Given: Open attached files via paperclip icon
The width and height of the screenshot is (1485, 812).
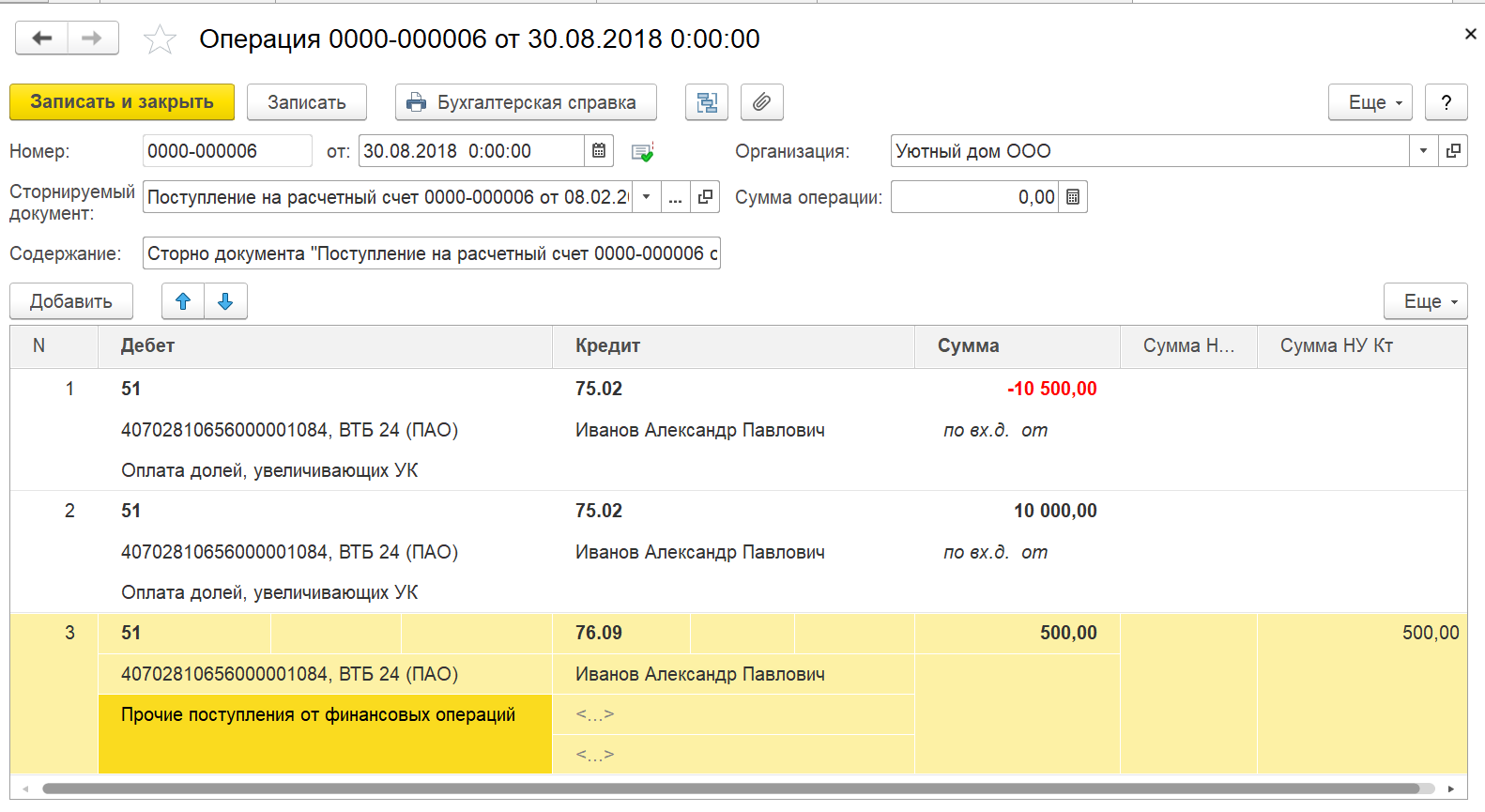Looking at the screenshot, I should click(762, 102).
